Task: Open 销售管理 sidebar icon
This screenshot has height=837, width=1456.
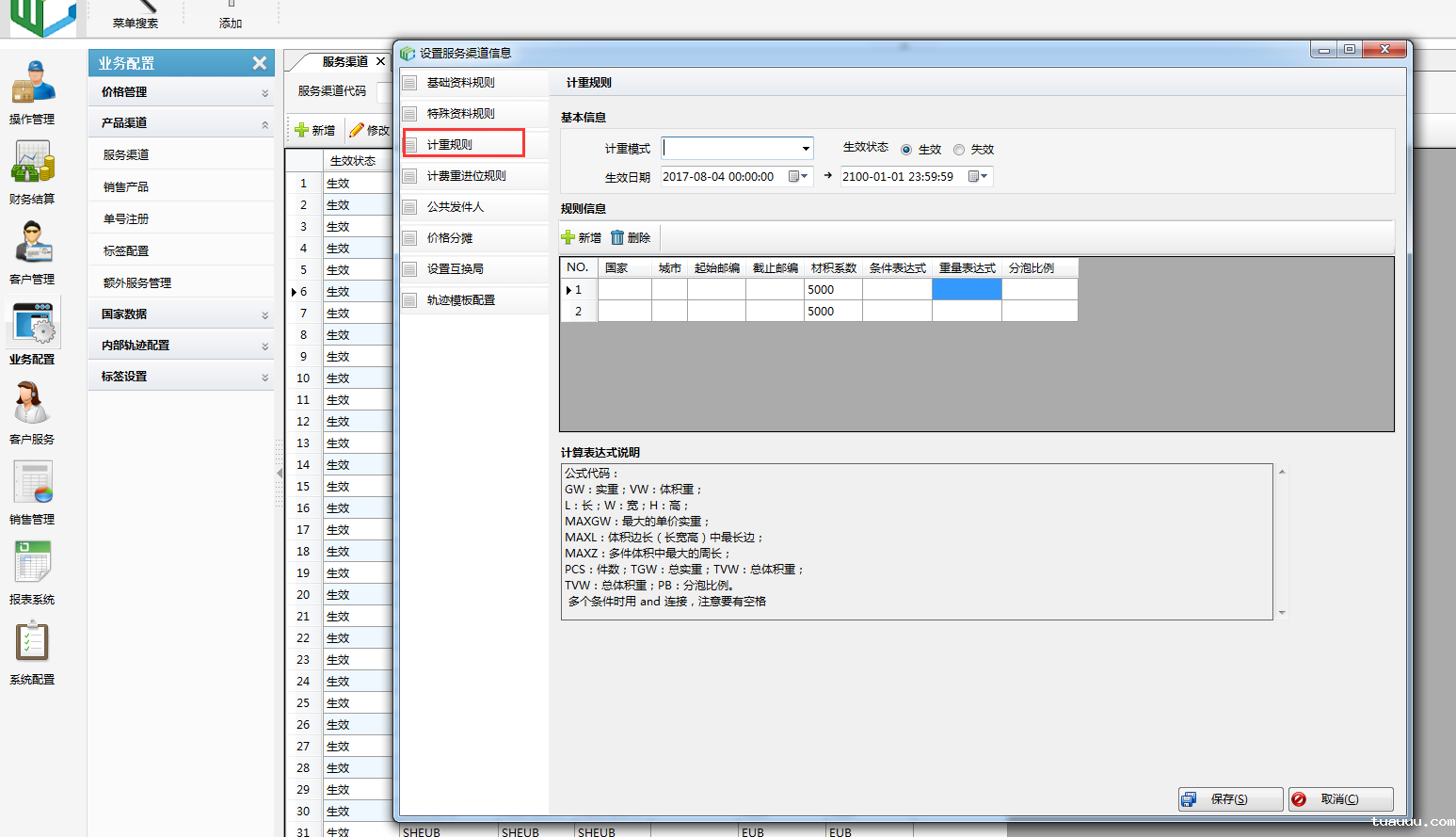Action: coord(33,484)
